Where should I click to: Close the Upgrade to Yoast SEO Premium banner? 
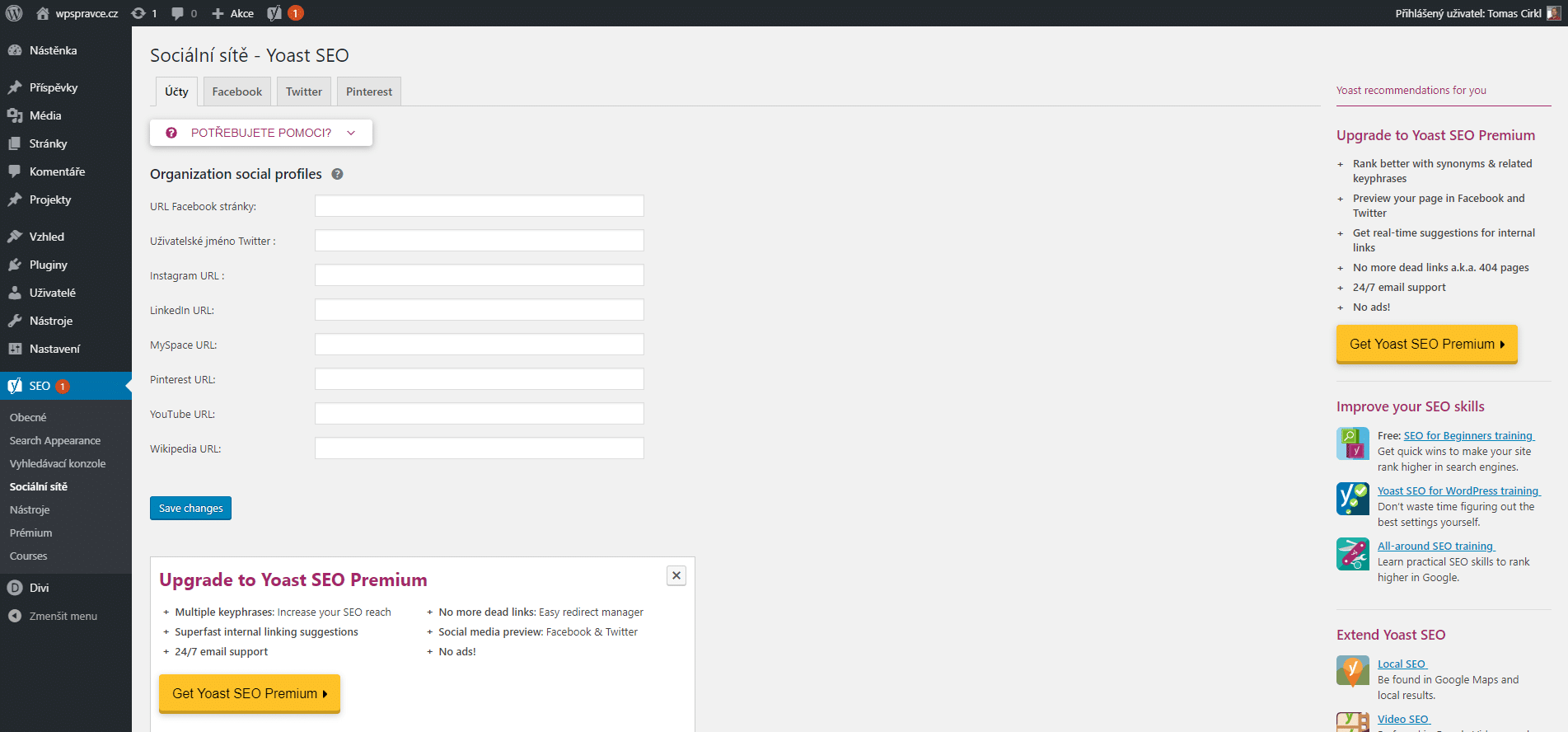tap(676, 575)
